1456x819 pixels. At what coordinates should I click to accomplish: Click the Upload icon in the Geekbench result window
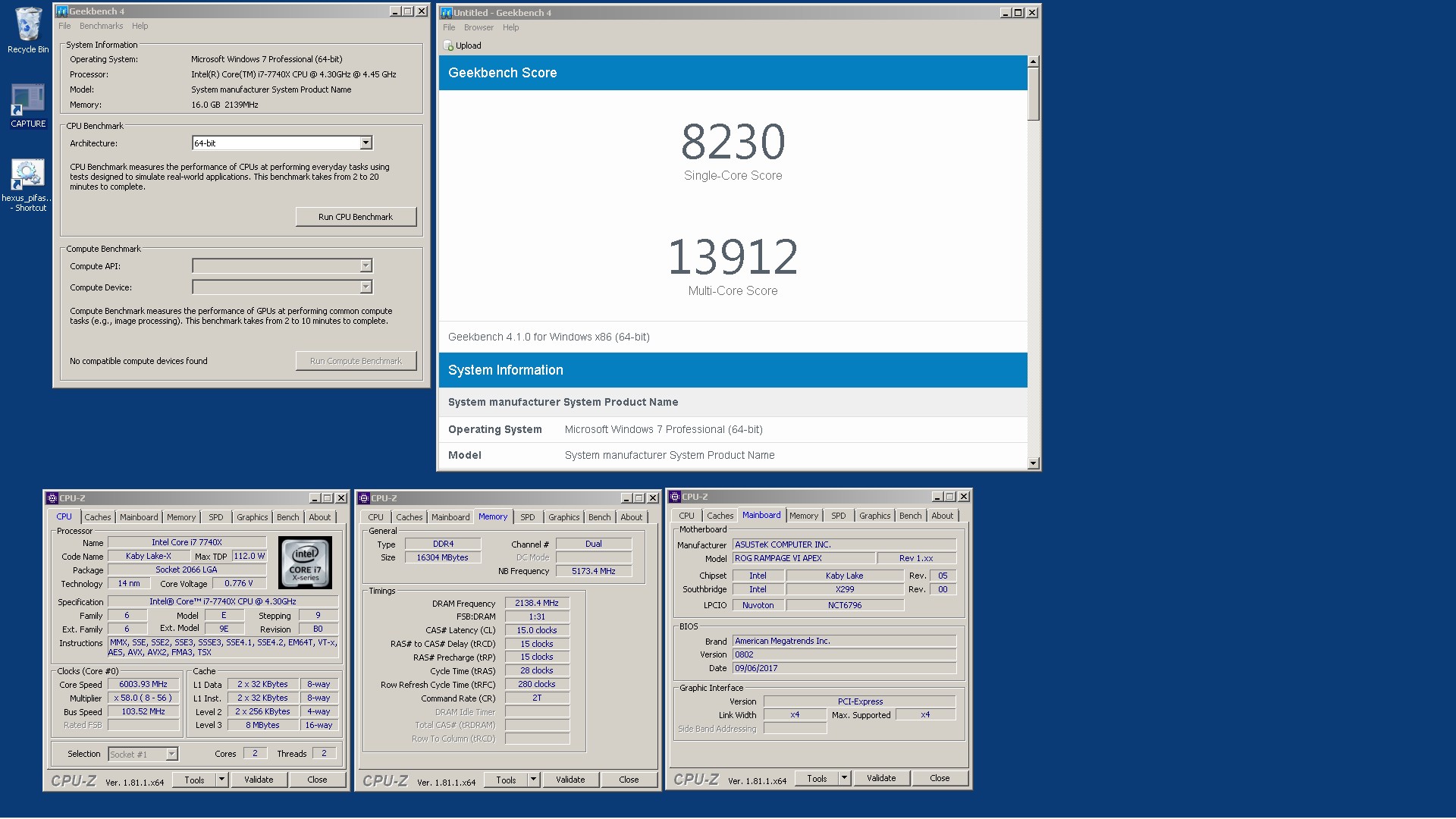[449, 45]
